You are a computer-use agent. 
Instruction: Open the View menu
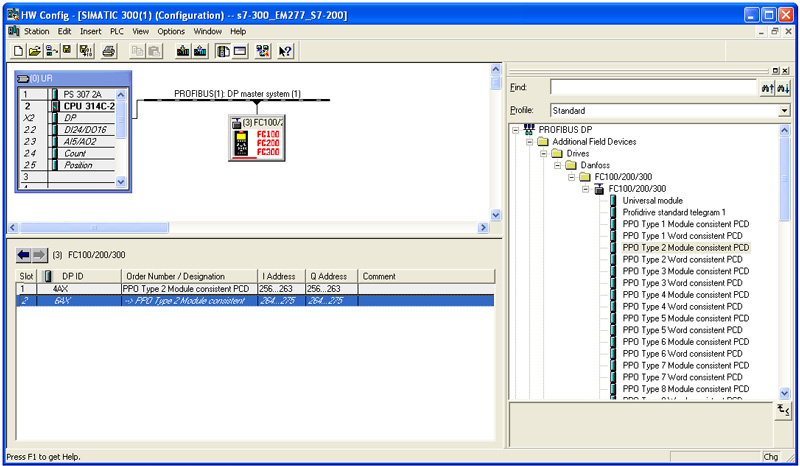[140, 31]
